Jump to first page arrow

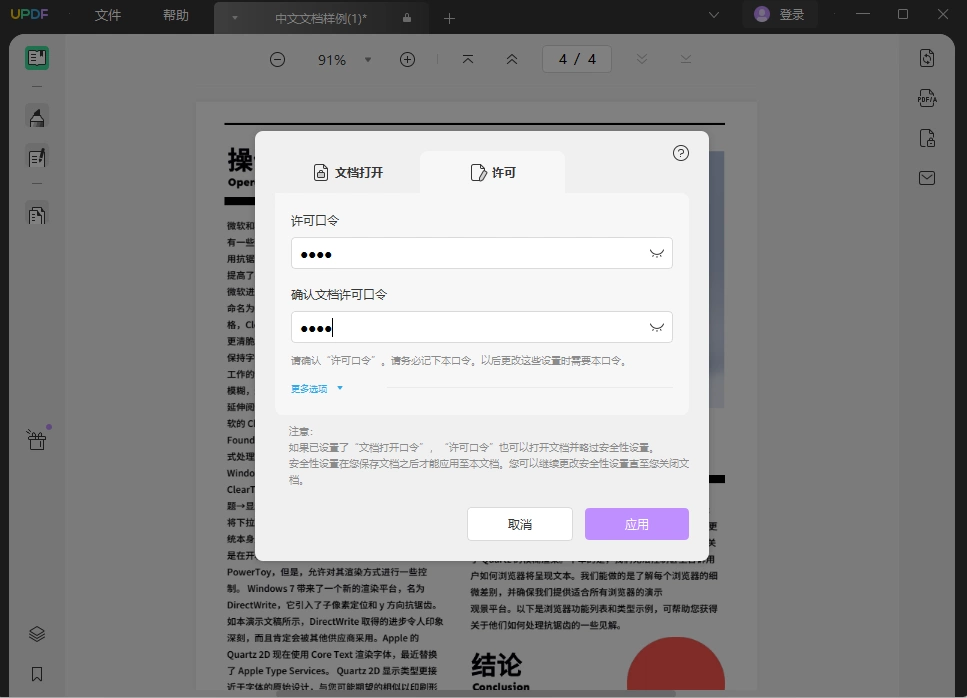468,59
